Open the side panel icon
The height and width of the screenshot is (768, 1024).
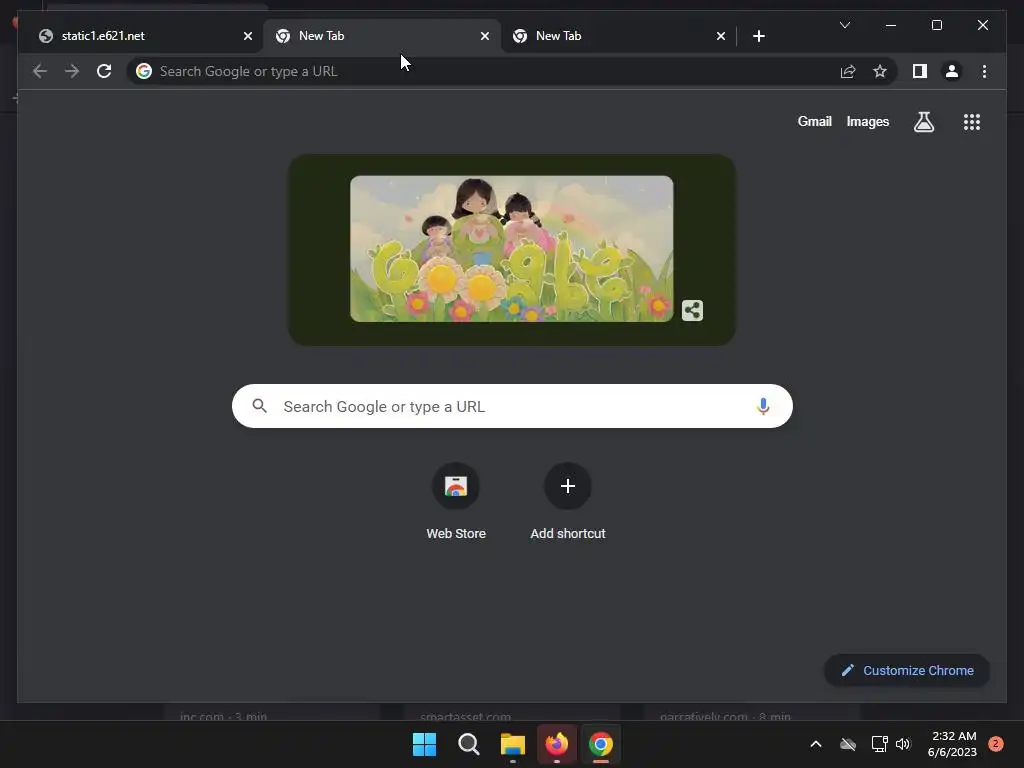(920, 71)
